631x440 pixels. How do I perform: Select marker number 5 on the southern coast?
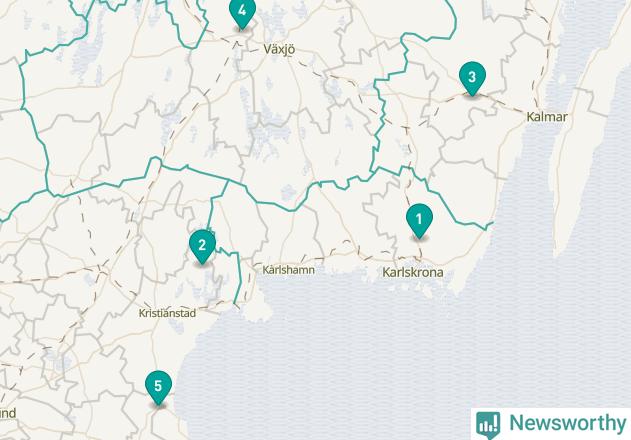(x=159, y=387)
